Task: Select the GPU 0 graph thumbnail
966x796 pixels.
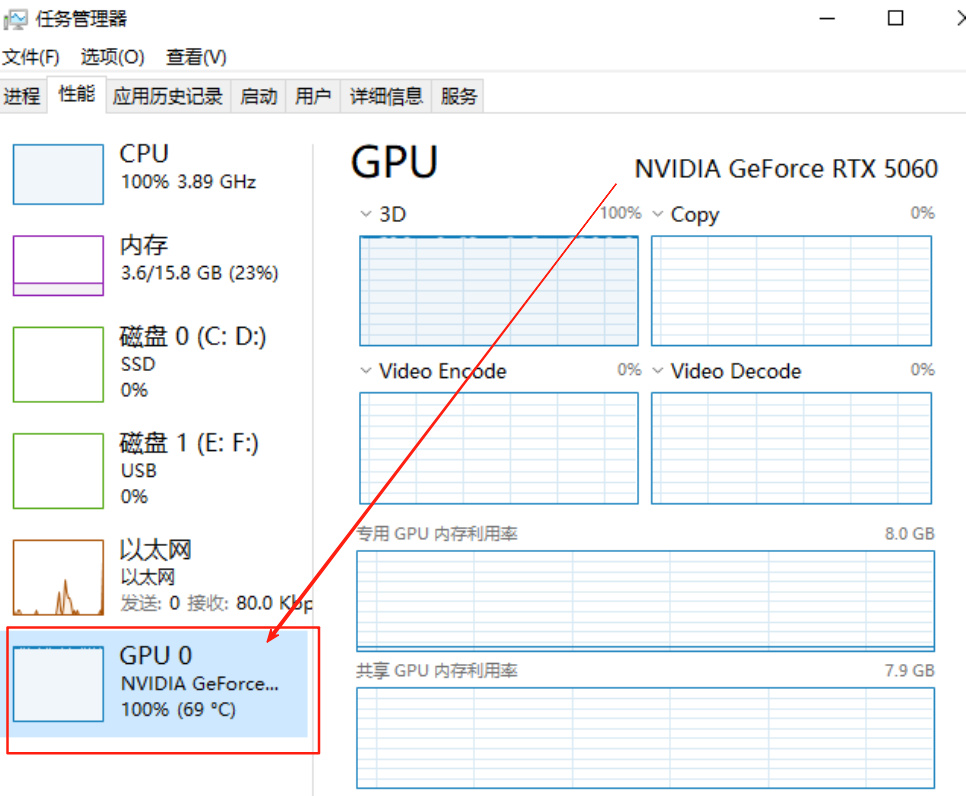Action: click(58, 684)
